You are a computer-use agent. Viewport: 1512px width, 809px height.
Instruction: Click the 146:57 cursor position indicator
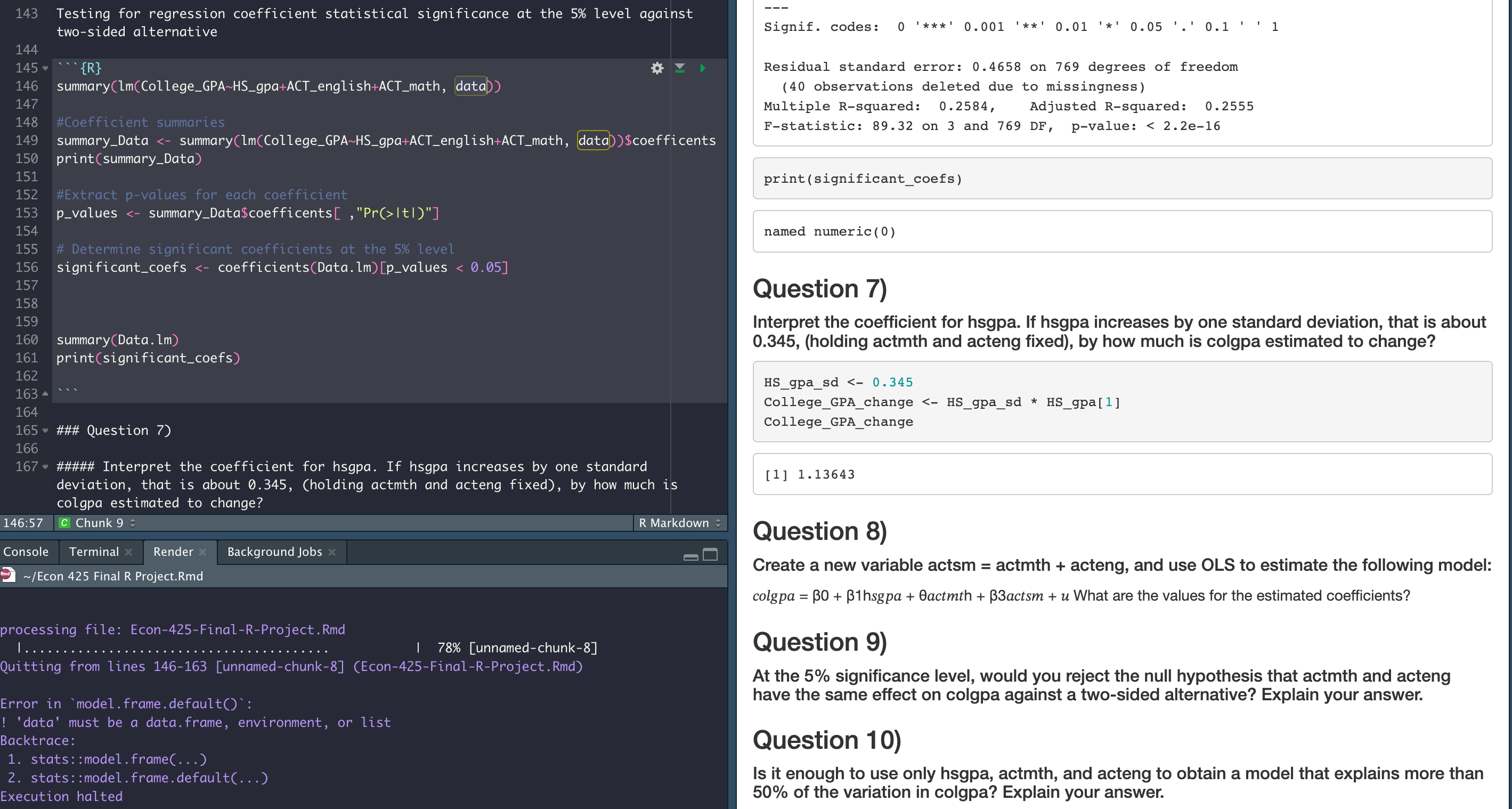[x=23, y=522]
